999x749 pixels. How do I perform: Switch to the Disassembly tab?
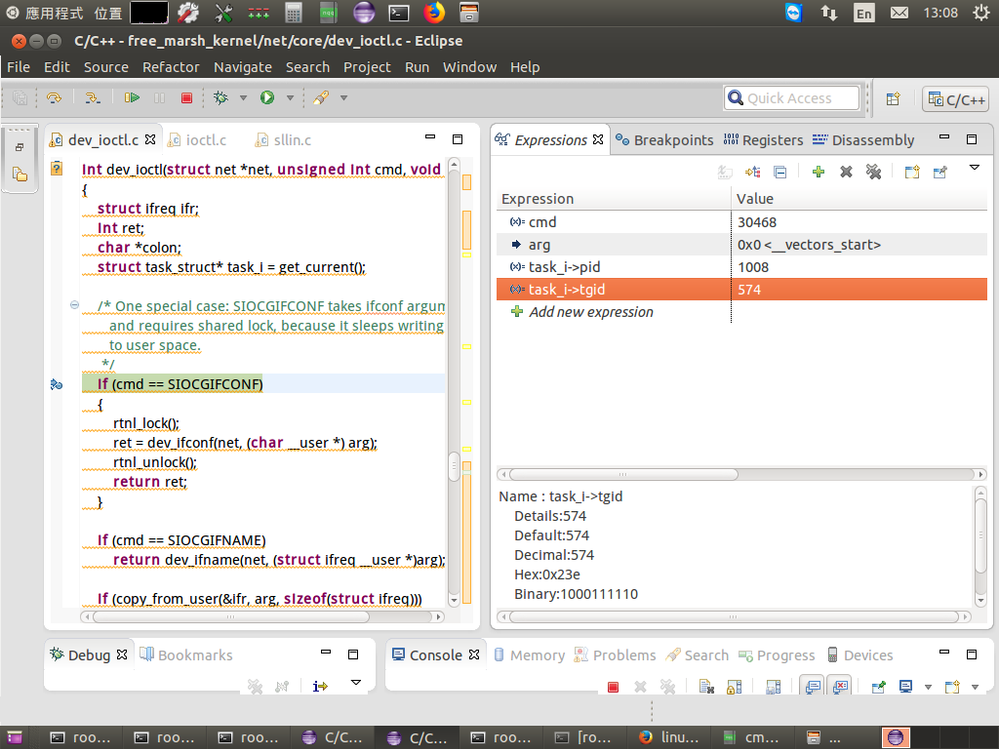(x=863, y=139)
